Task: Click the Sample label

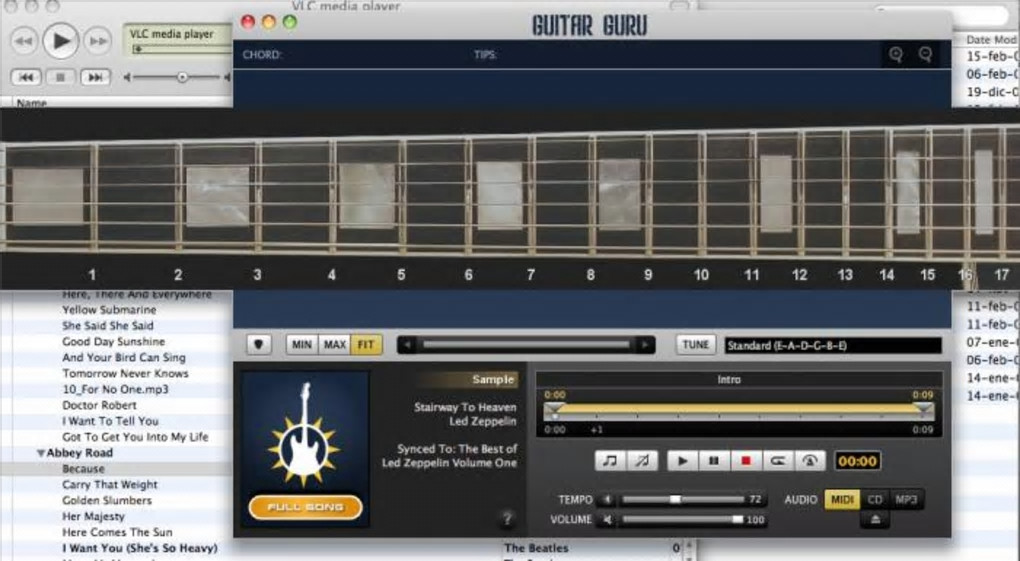Action: (492, 379)
